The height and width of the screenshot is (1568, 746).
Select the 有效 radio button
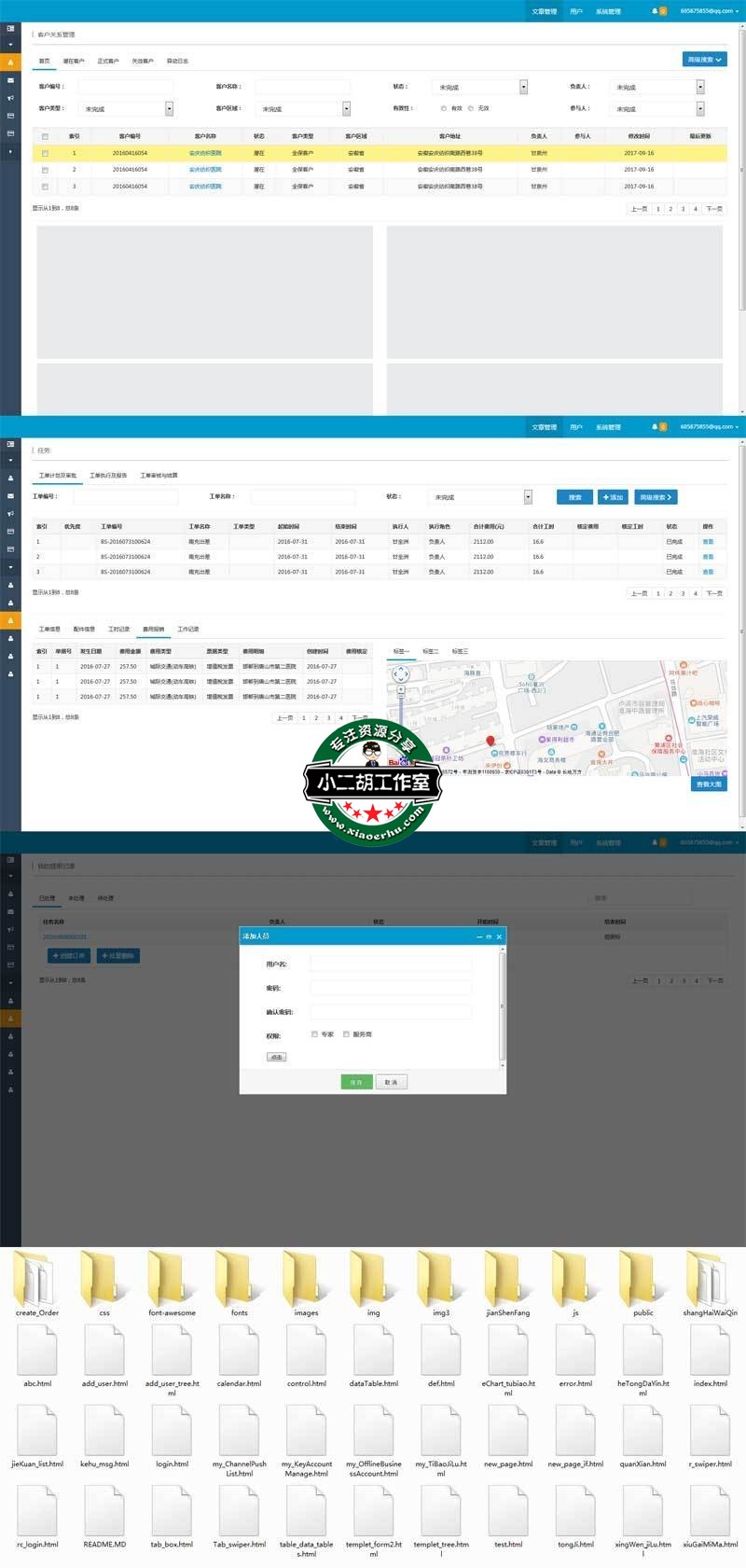443,108
